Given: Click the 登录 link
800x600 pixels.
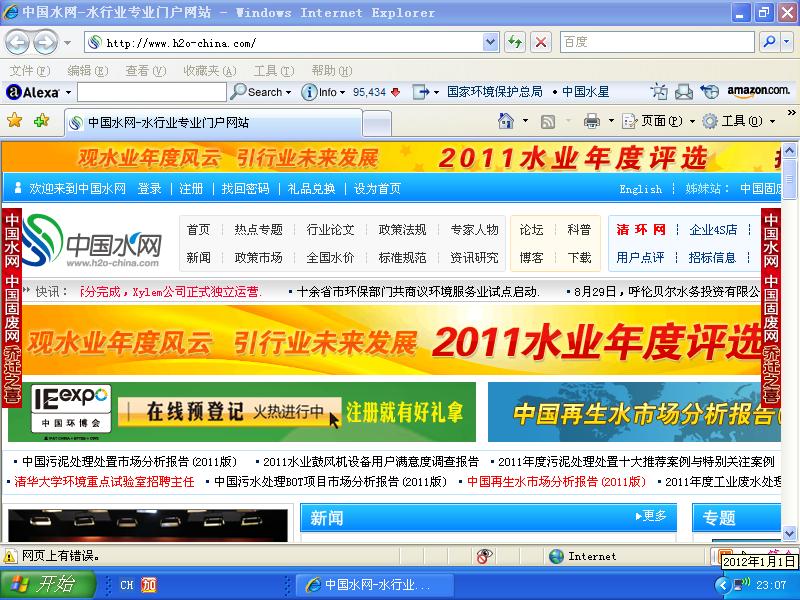Looking at the screenshot, I should pyautogui.click(x=149, y=189).
